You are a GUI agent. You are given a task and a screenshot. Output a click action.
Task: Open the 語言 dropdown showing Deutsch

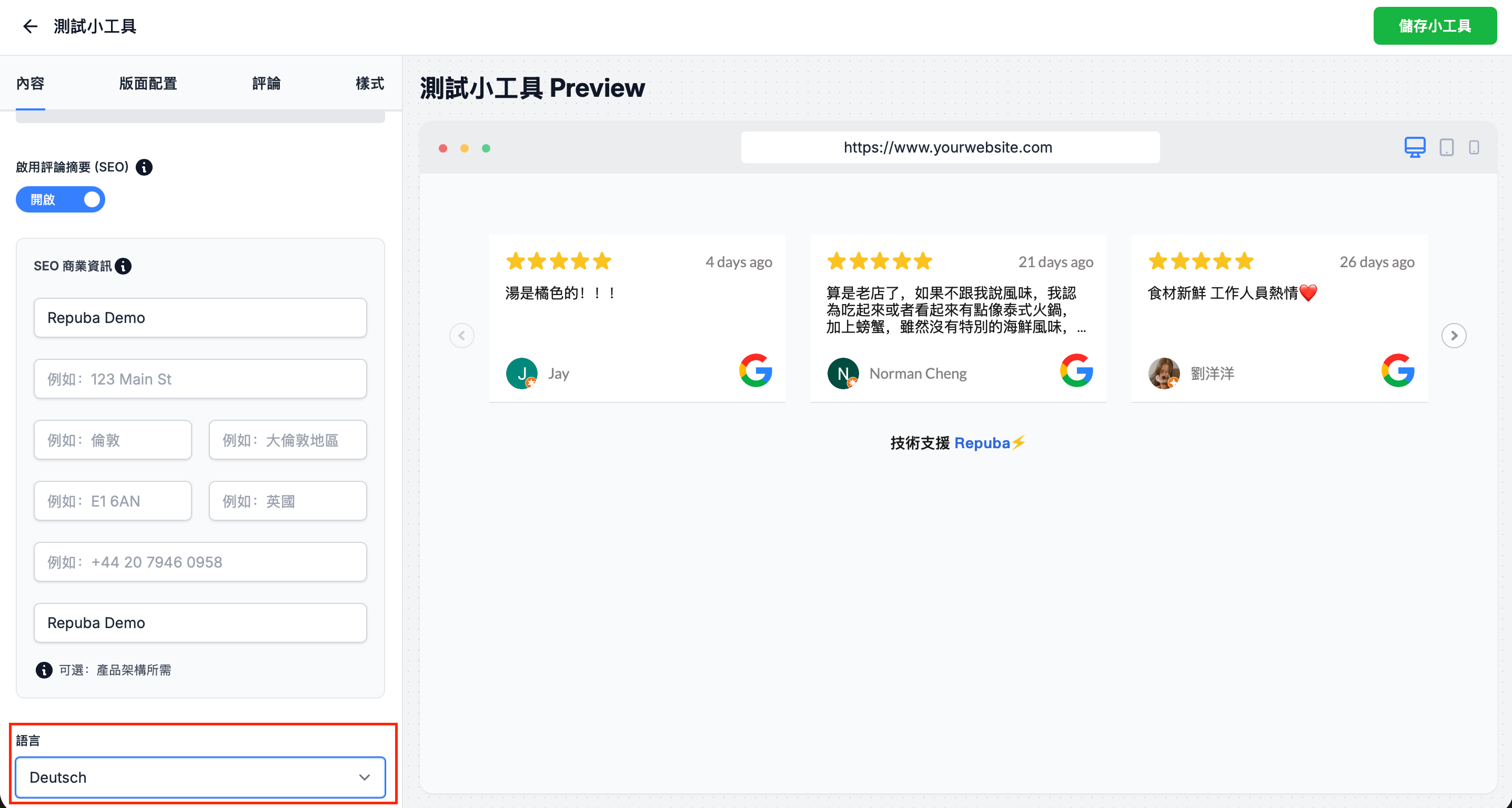pyautogui.click(x=200, y=777)
